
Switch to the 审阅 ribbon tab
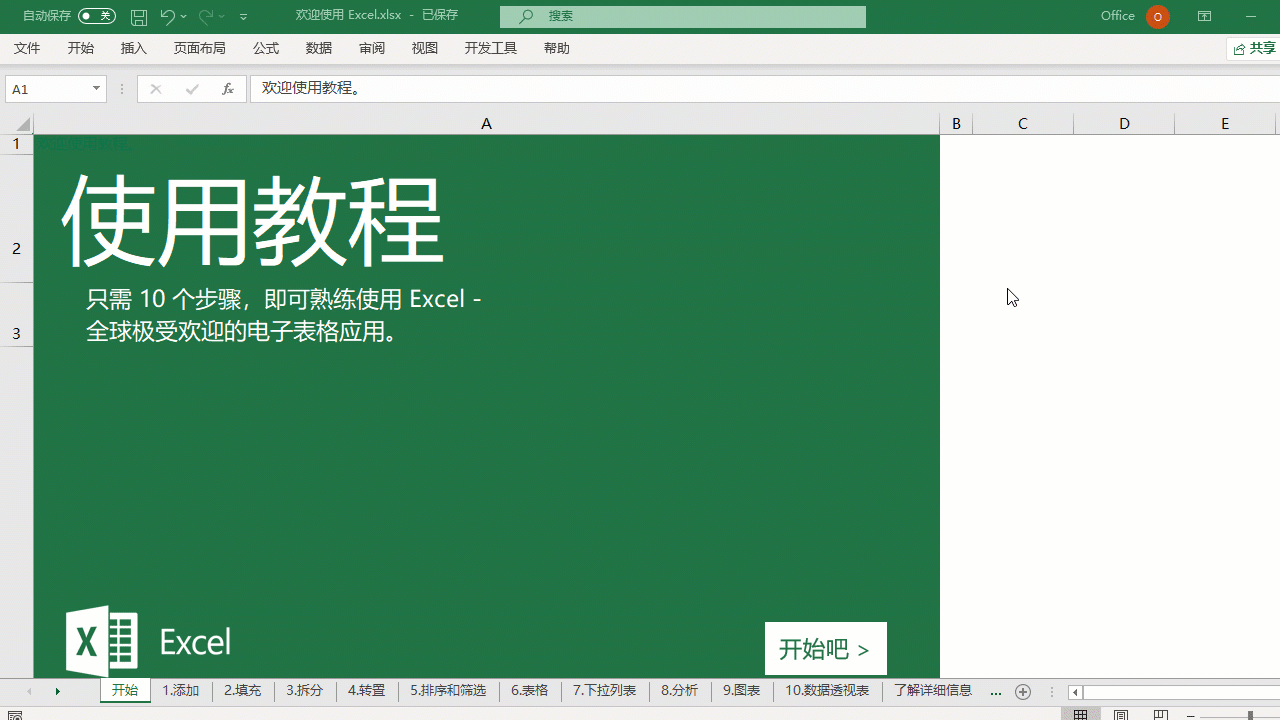(x=372, y=48)
